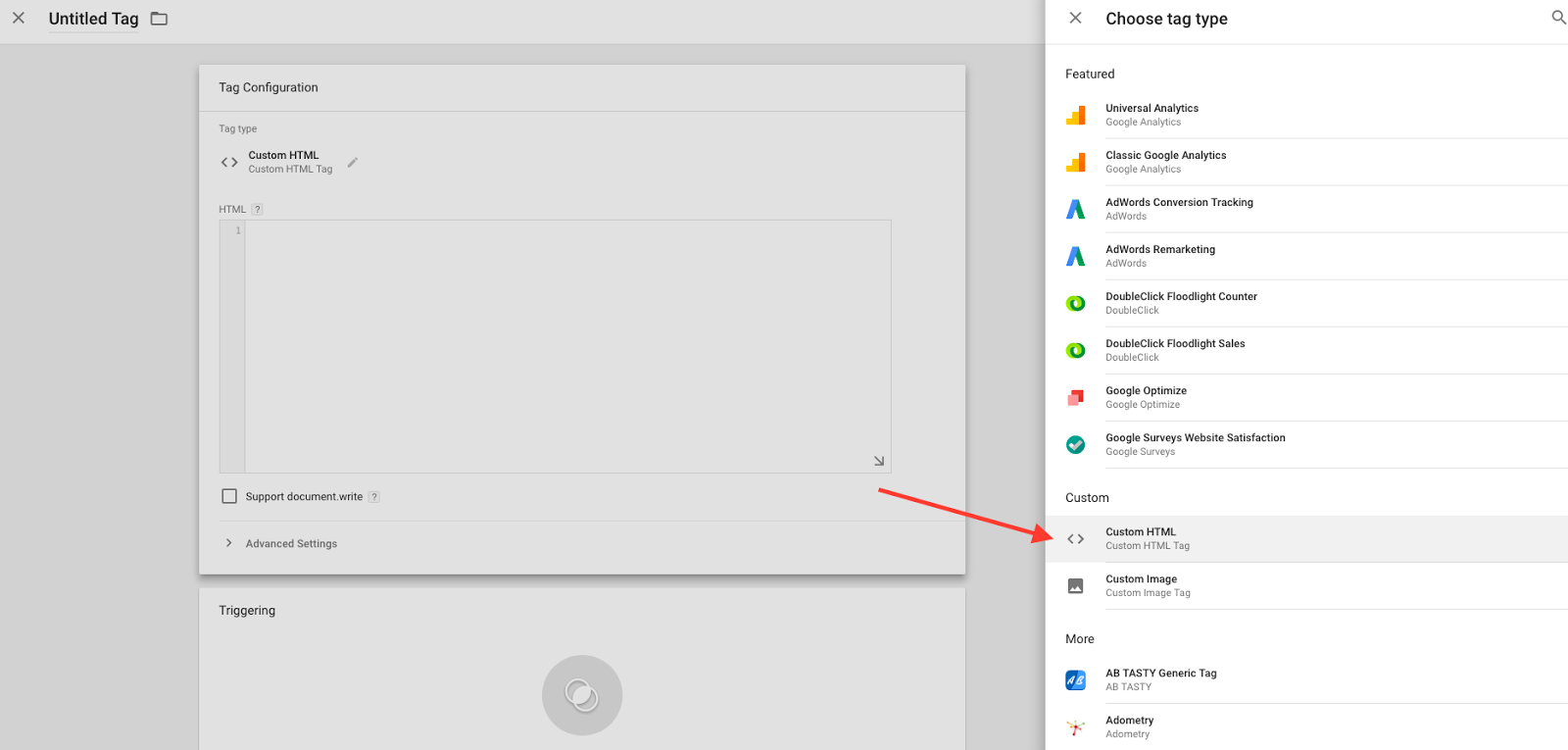Edit tag type with pencil icon
Image resolution: width=1568 pixels, height=750 pixels.
click(x=353, y=162)
